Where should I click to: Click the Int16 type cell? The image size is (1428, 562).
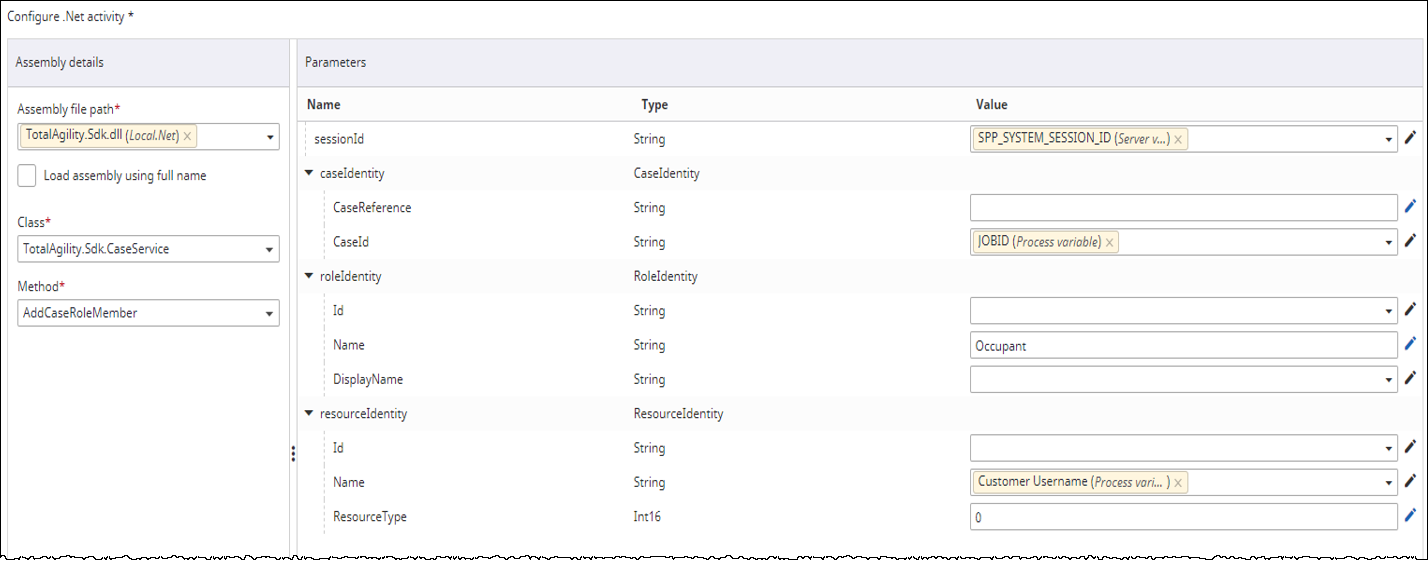[648, 517]
